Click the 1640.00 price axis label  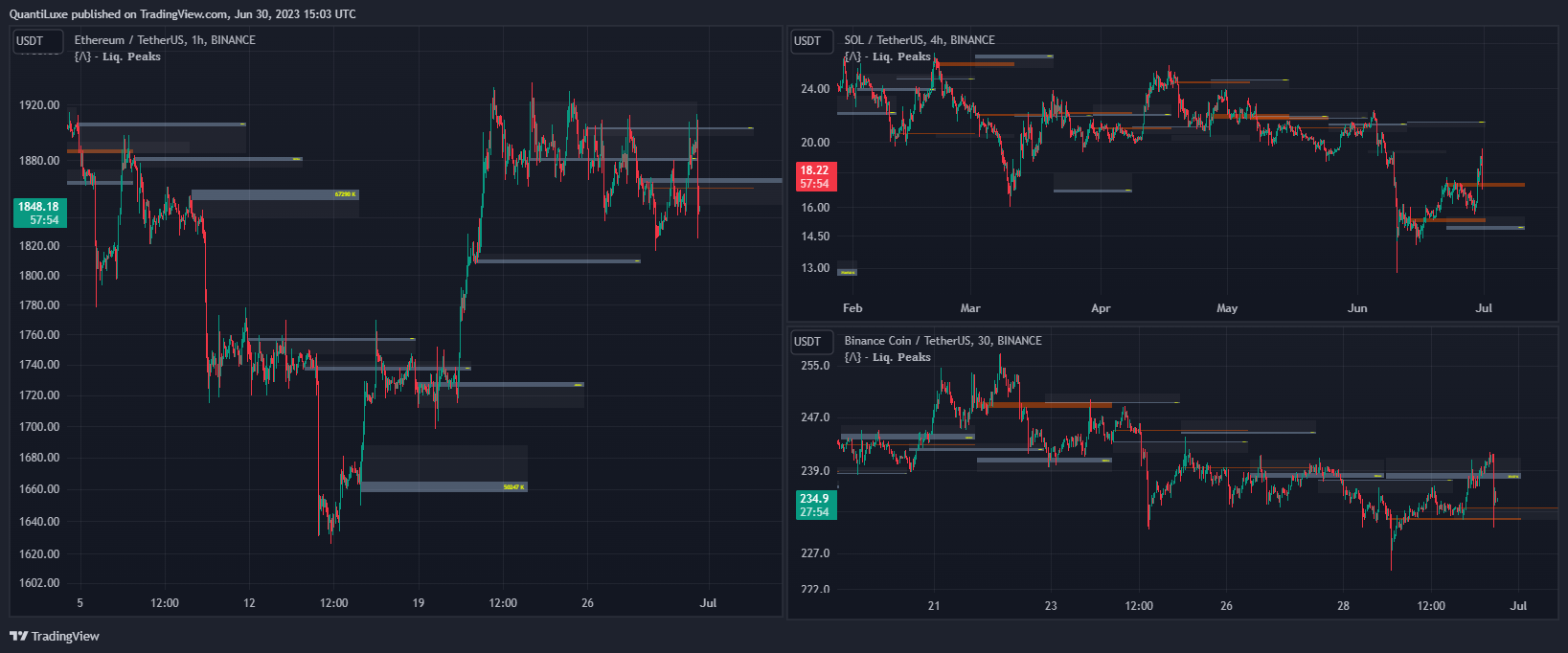[39, 522]
